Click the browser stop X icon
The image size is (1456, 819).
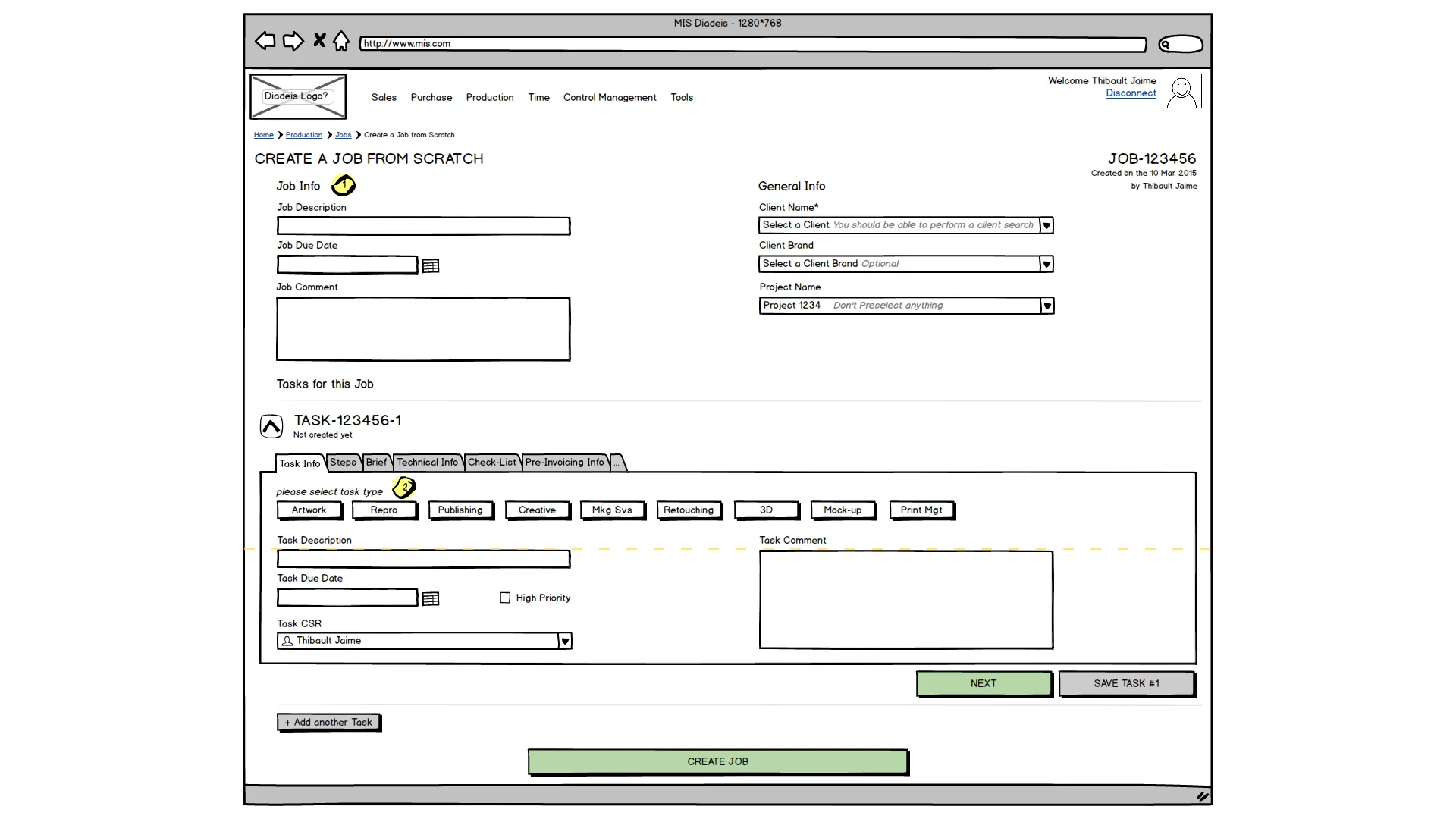[319, 40]
